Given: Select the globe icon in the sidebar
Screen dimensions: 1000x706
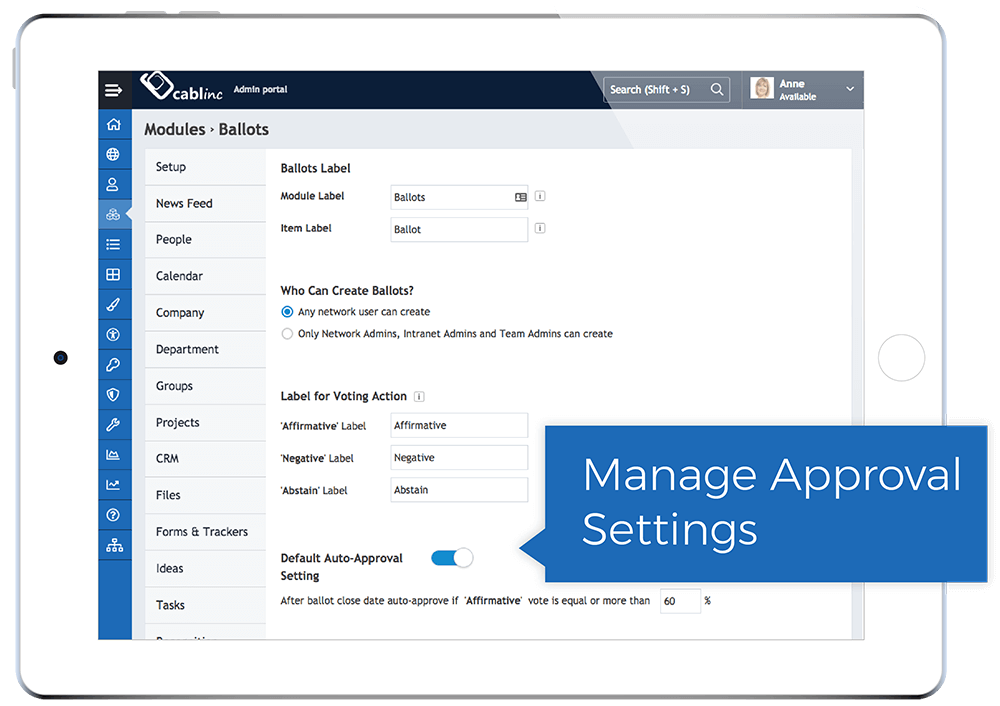Looking at the screenshot, I should pyautogui.click(x=114, y=154).
